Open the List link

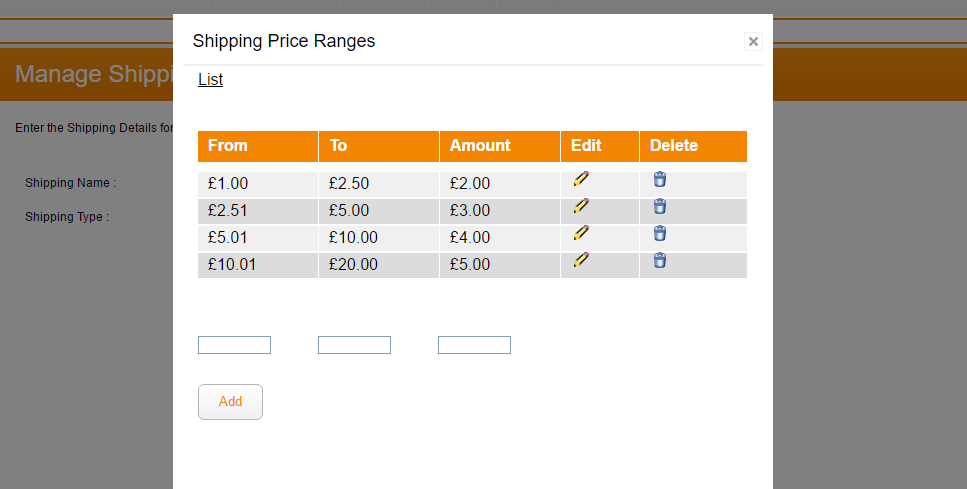[210, 80]
